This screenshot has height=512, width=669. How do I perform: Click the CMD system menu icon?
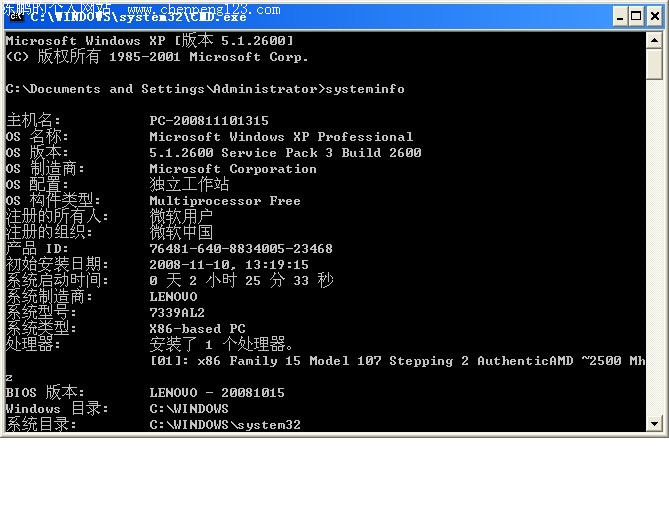(x=16, y=16)
